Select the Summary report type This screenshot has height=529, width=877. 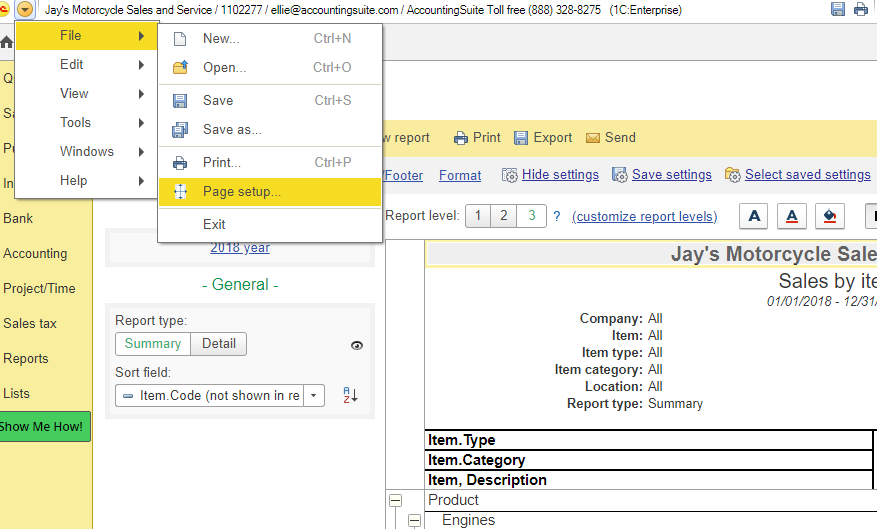[153, 343]
